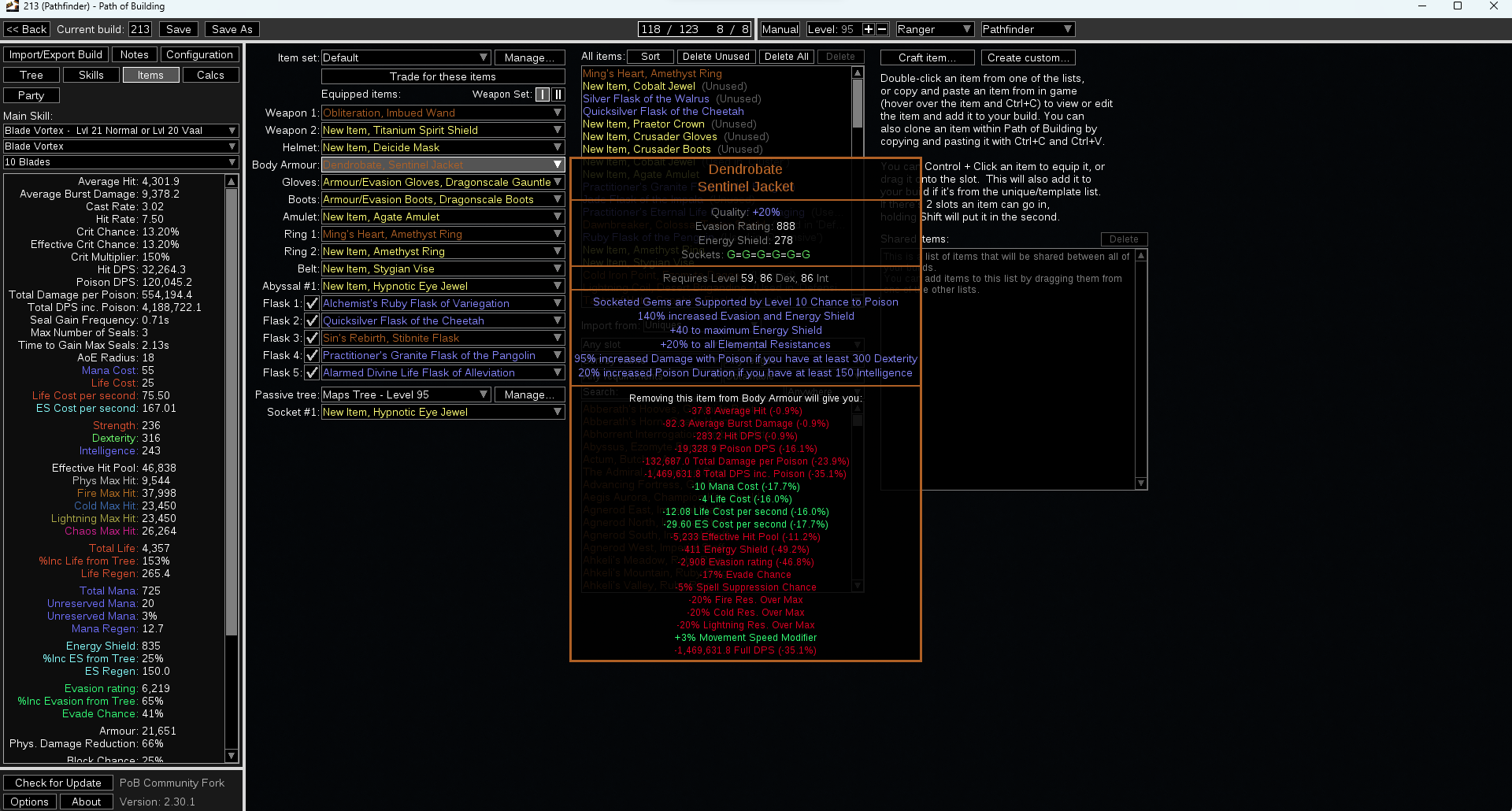Click Trade for these items button
Screen dimensions: 1512x811
point(443,76)
